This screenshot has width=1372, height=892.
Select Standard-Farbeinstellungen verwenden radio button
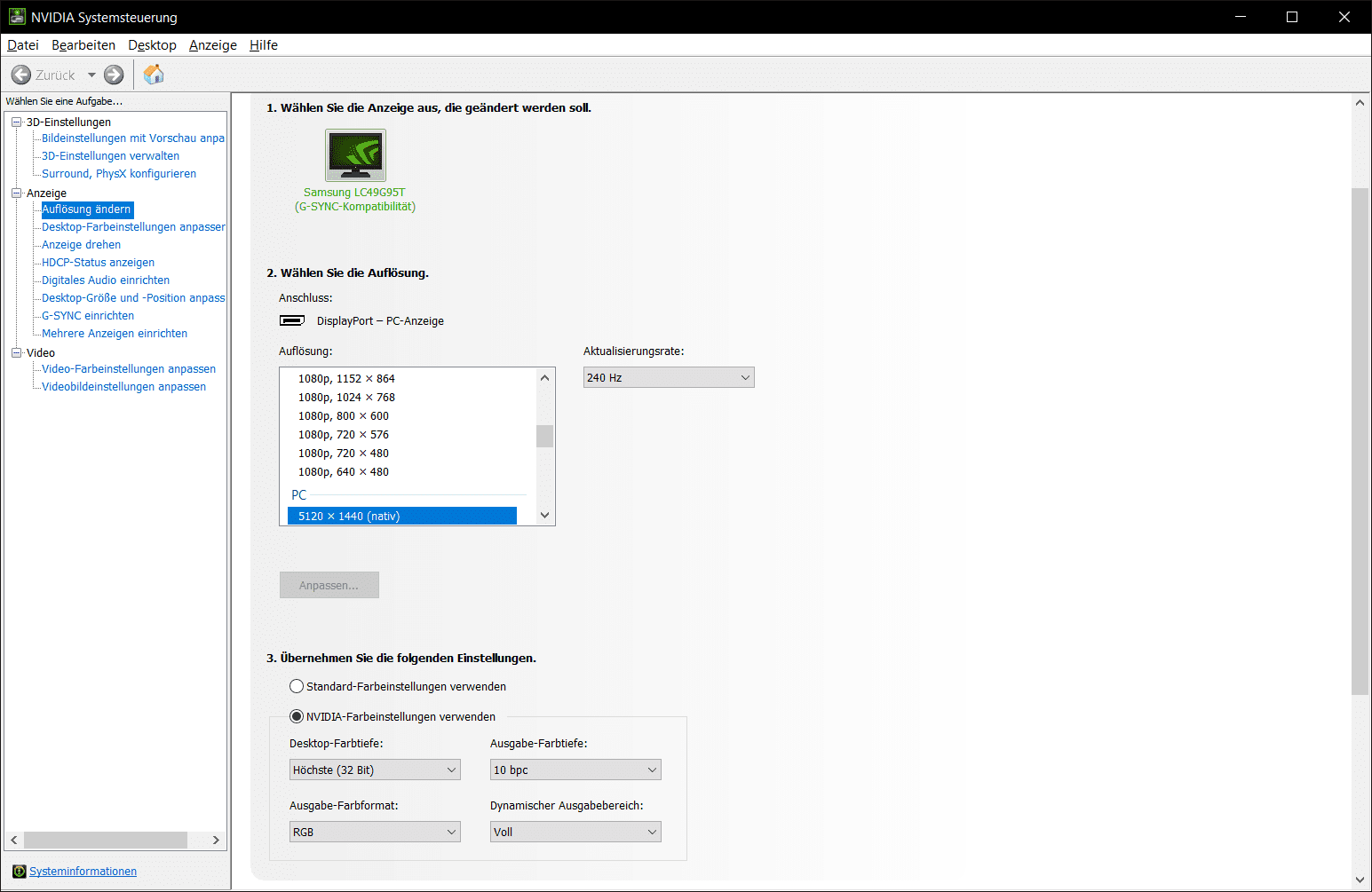(x=297, y=686)
